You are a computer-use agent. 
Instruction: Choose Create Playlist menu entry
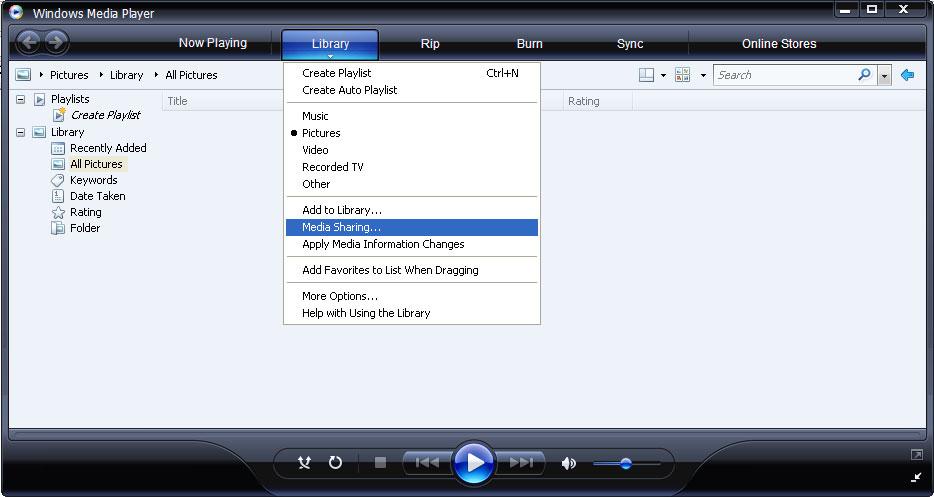411,73
